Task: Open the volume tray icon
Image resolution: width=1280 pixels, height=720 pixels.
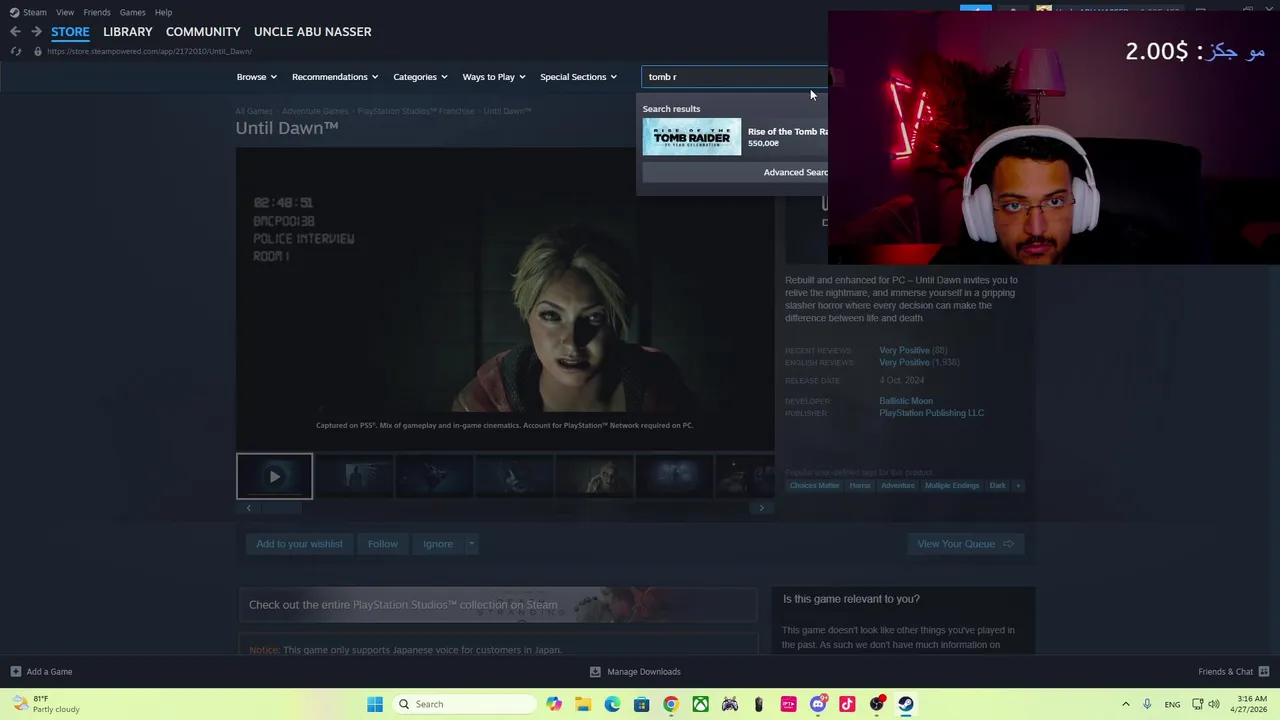Action: pyautogui.click(x=1213, y=704)
